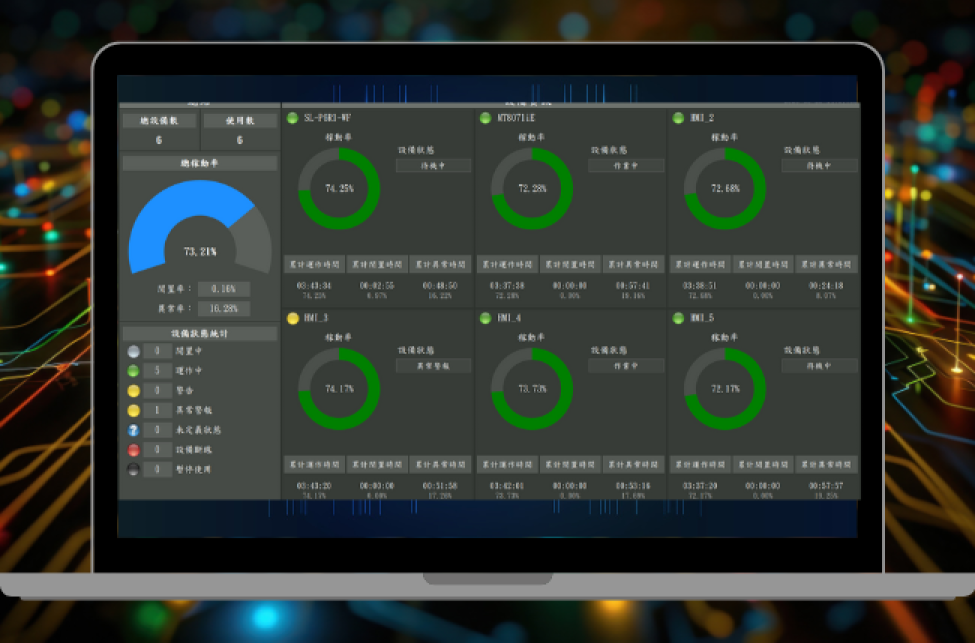Viewport: 975px width, 643px height.
Task: Click the gray 閒置中 status icon
Action: pos(134,351)
